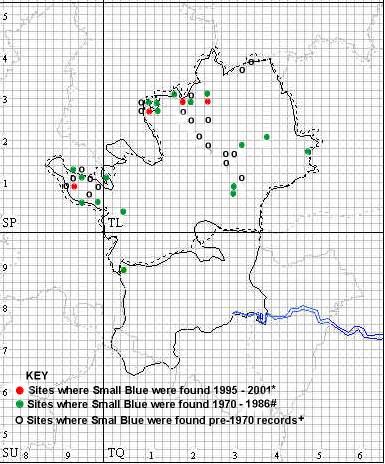Click the green dot on the county's eastern border
The image size is (385, 464).
pos(308,152)
